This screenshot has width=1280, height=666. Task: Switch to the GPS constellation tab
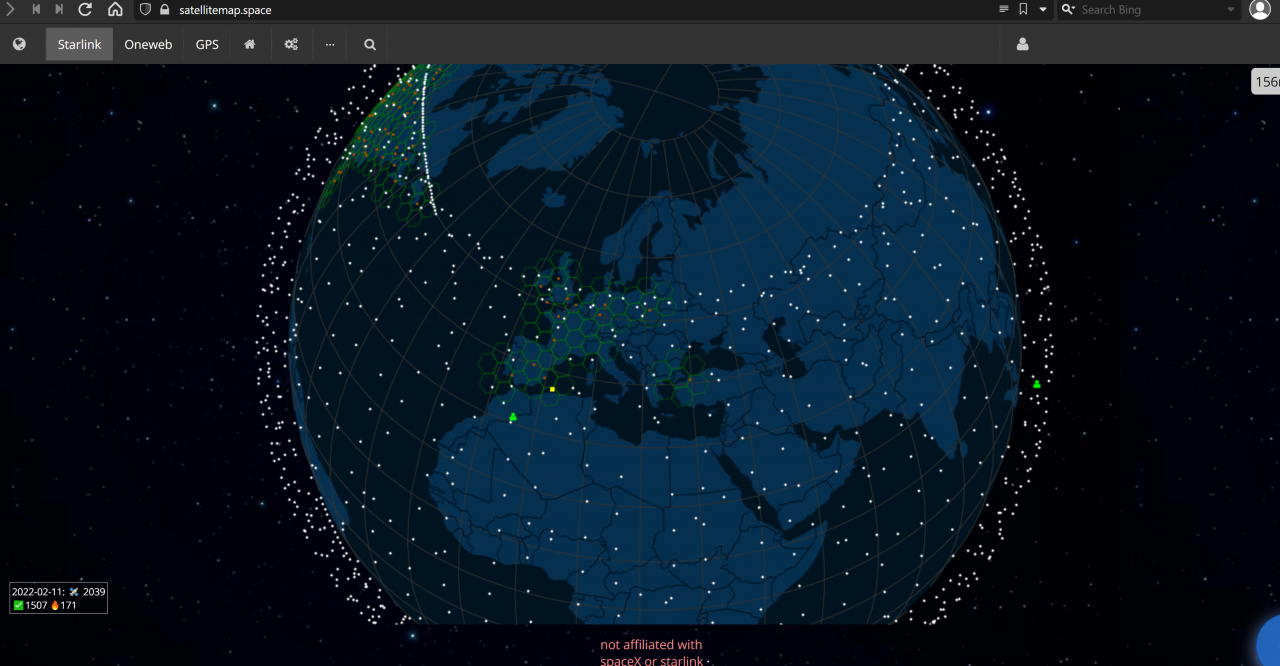pyautogui.click(x=207, y=44)
